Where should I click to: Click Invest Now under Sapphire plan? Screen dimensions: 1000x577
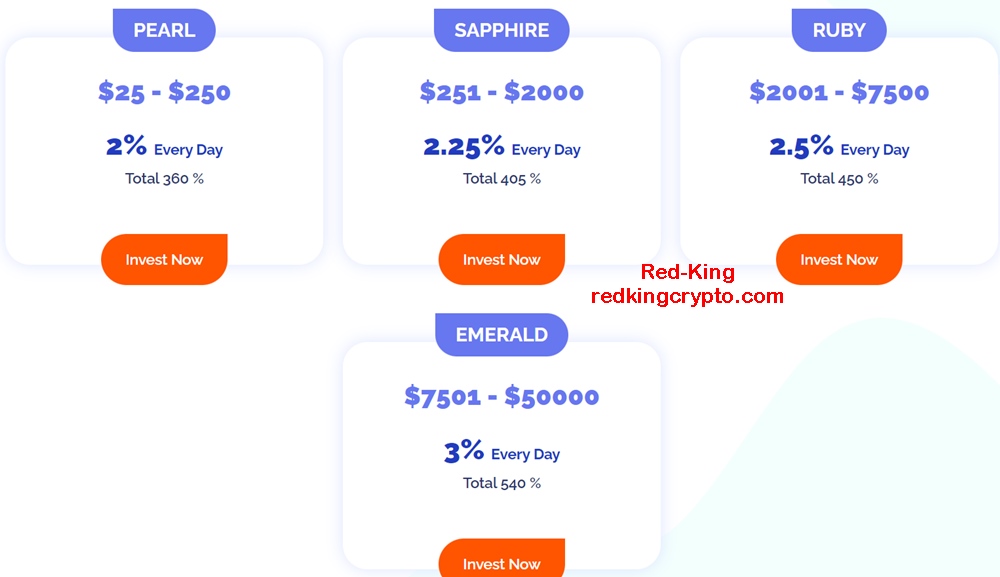coord(501,259)
